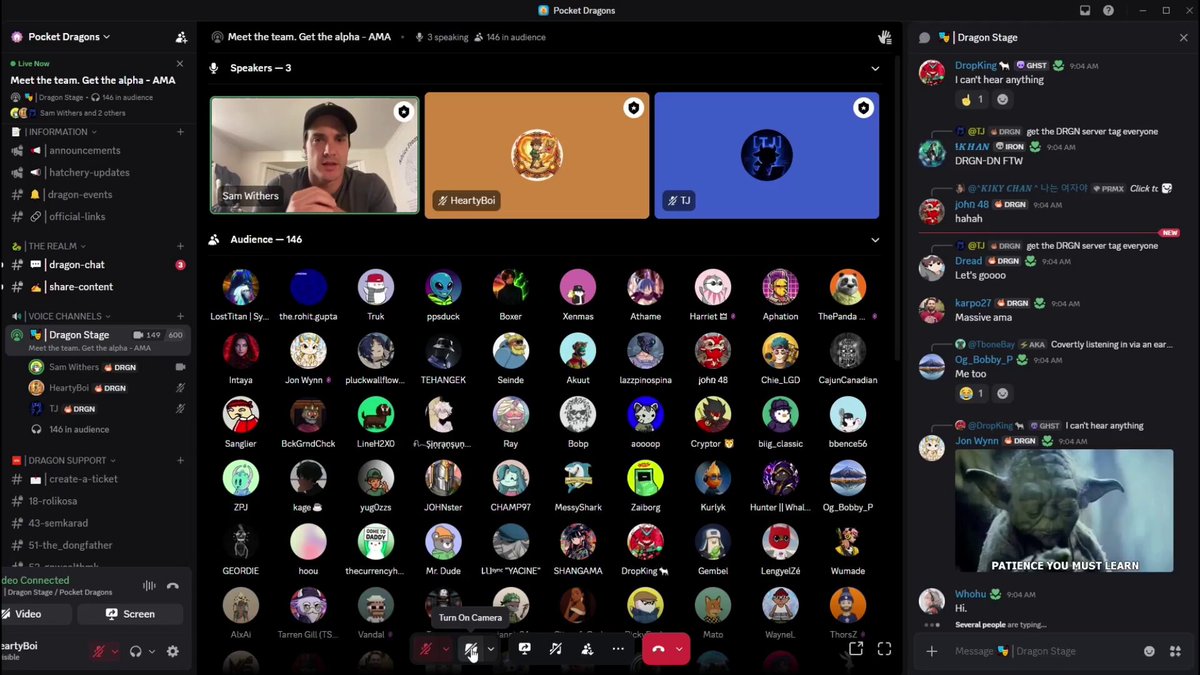Image resolution: width=1200 pixels, height=675 pixels.
Task: Disconnect with the red hang-up button
Action: [x=658, y=649]
